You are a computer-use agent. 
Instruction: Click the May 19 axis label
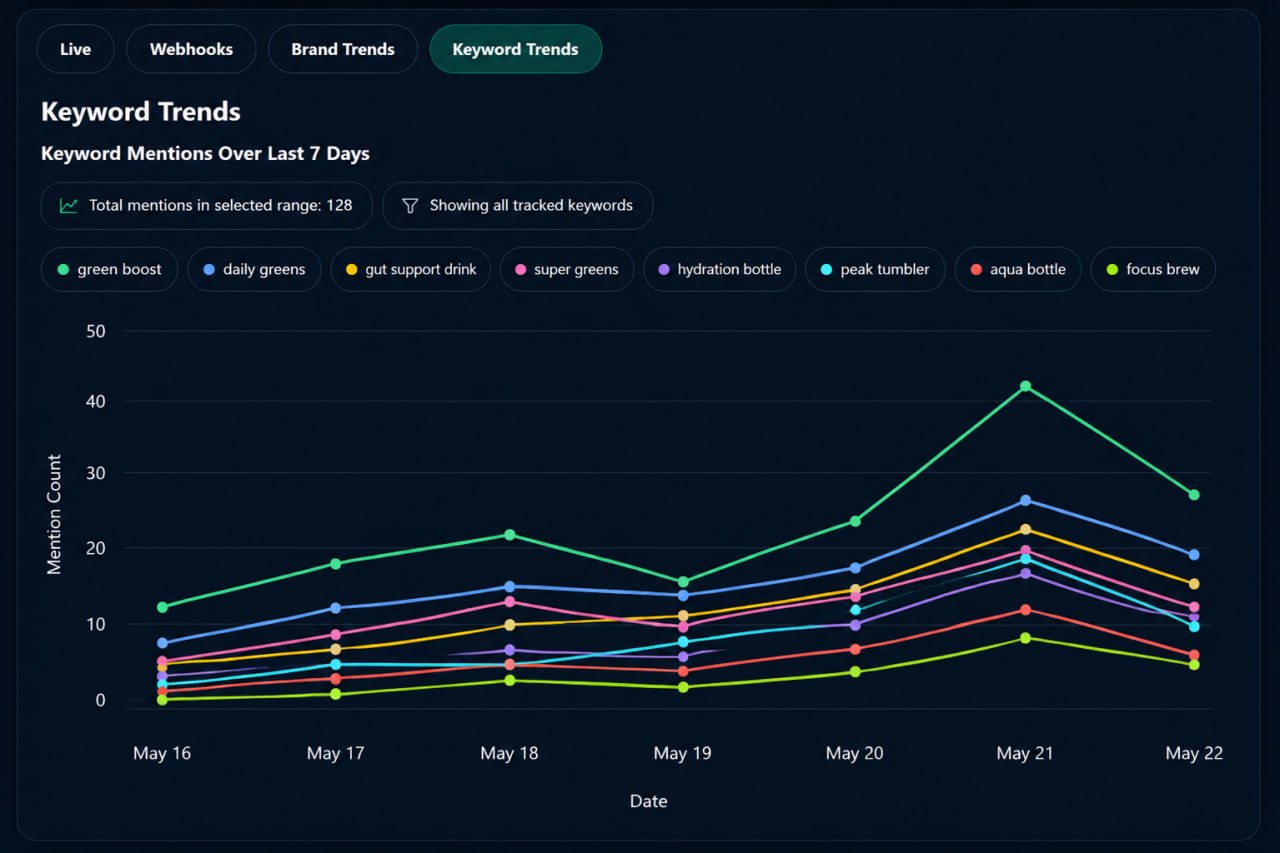pos(682,753)
